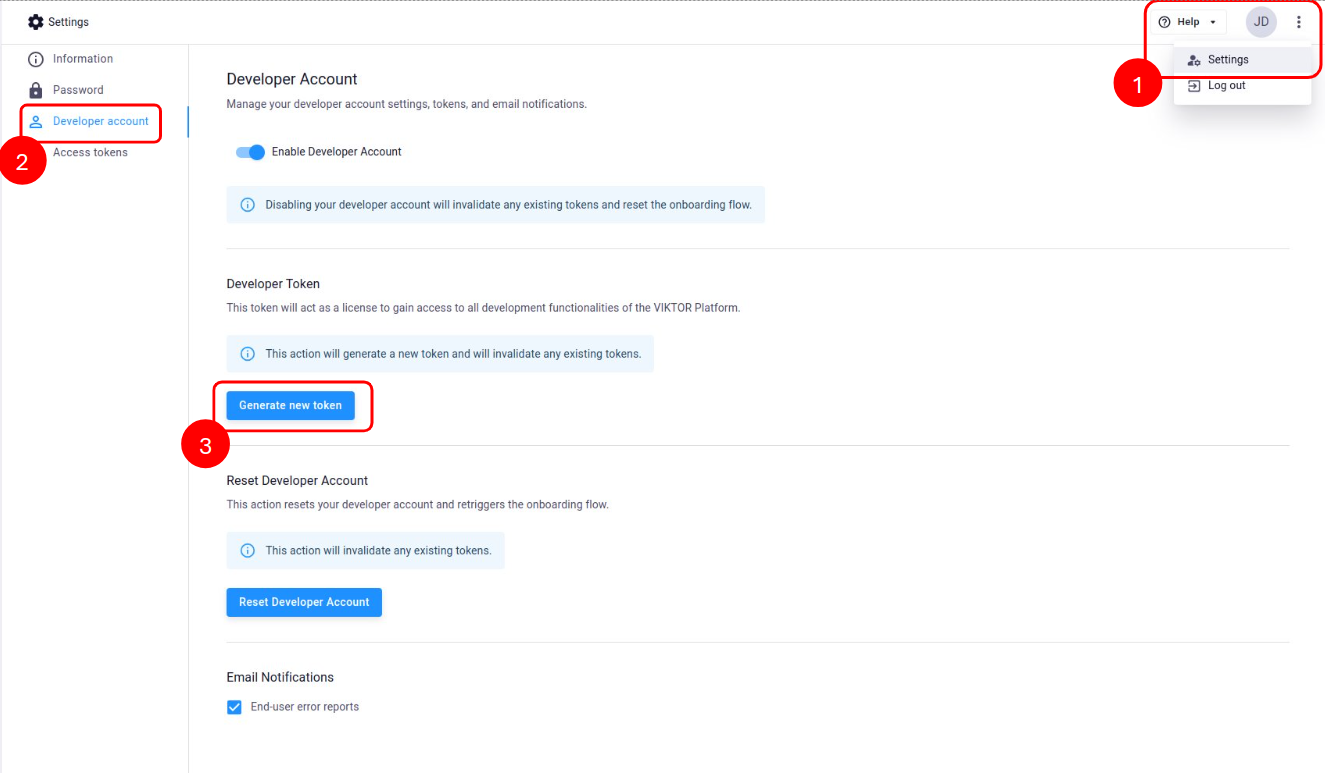Select Settings from the user menu

click(x=1228, y=60)
